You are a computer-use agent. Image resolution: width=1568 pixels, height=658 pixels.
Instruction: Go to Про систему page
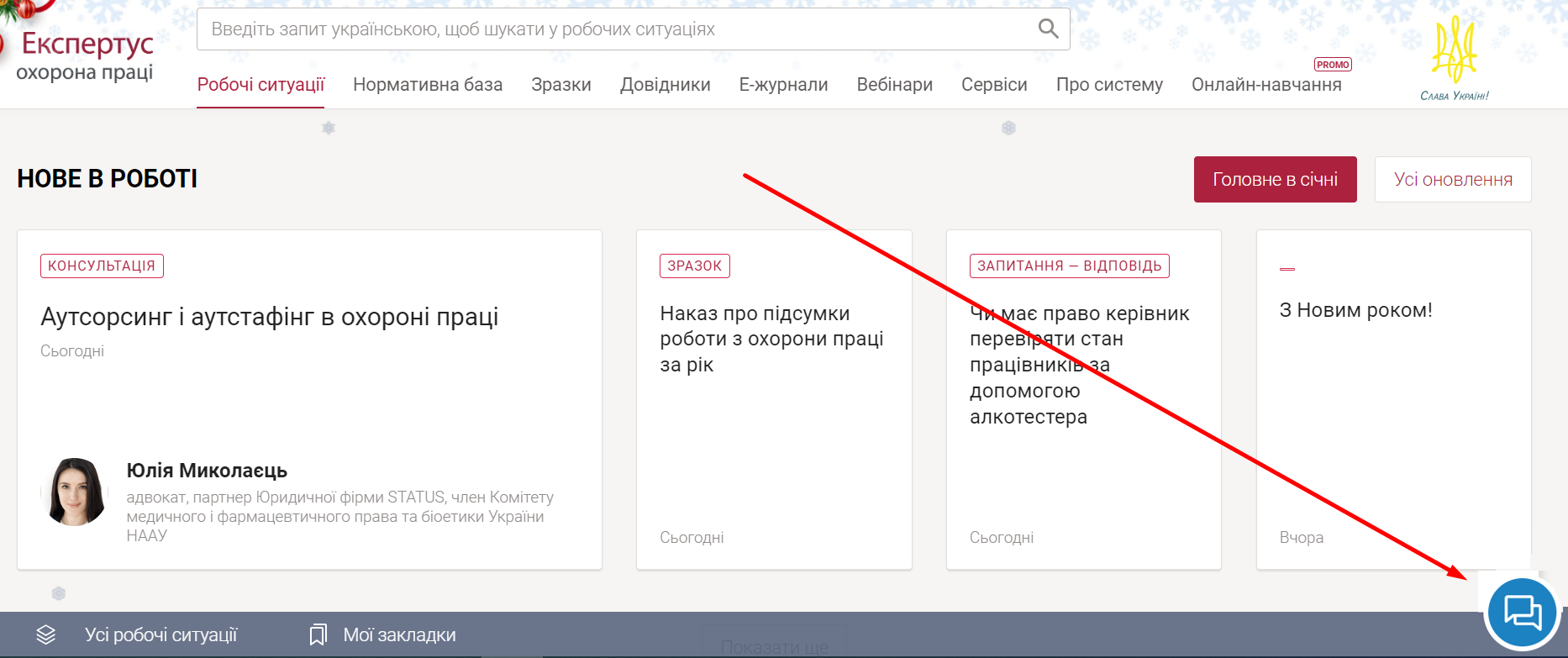coord(1109,85)
